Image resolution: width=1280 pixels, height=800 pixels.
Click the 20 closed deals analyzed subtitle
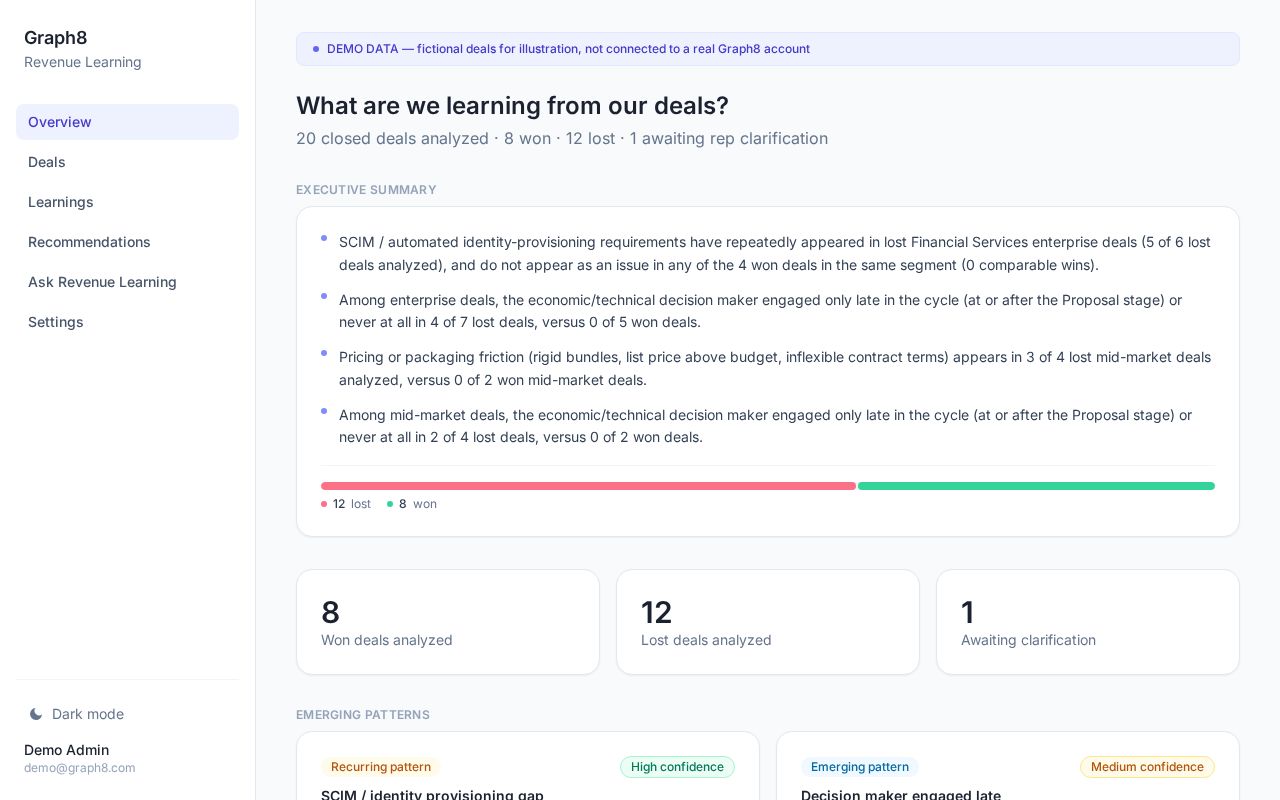562,138
